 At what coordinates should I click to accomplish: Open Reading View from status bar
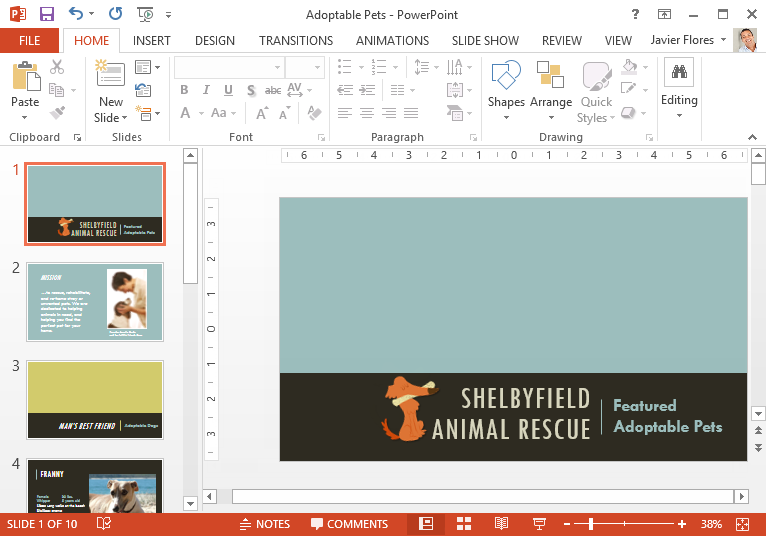point(501,524)
